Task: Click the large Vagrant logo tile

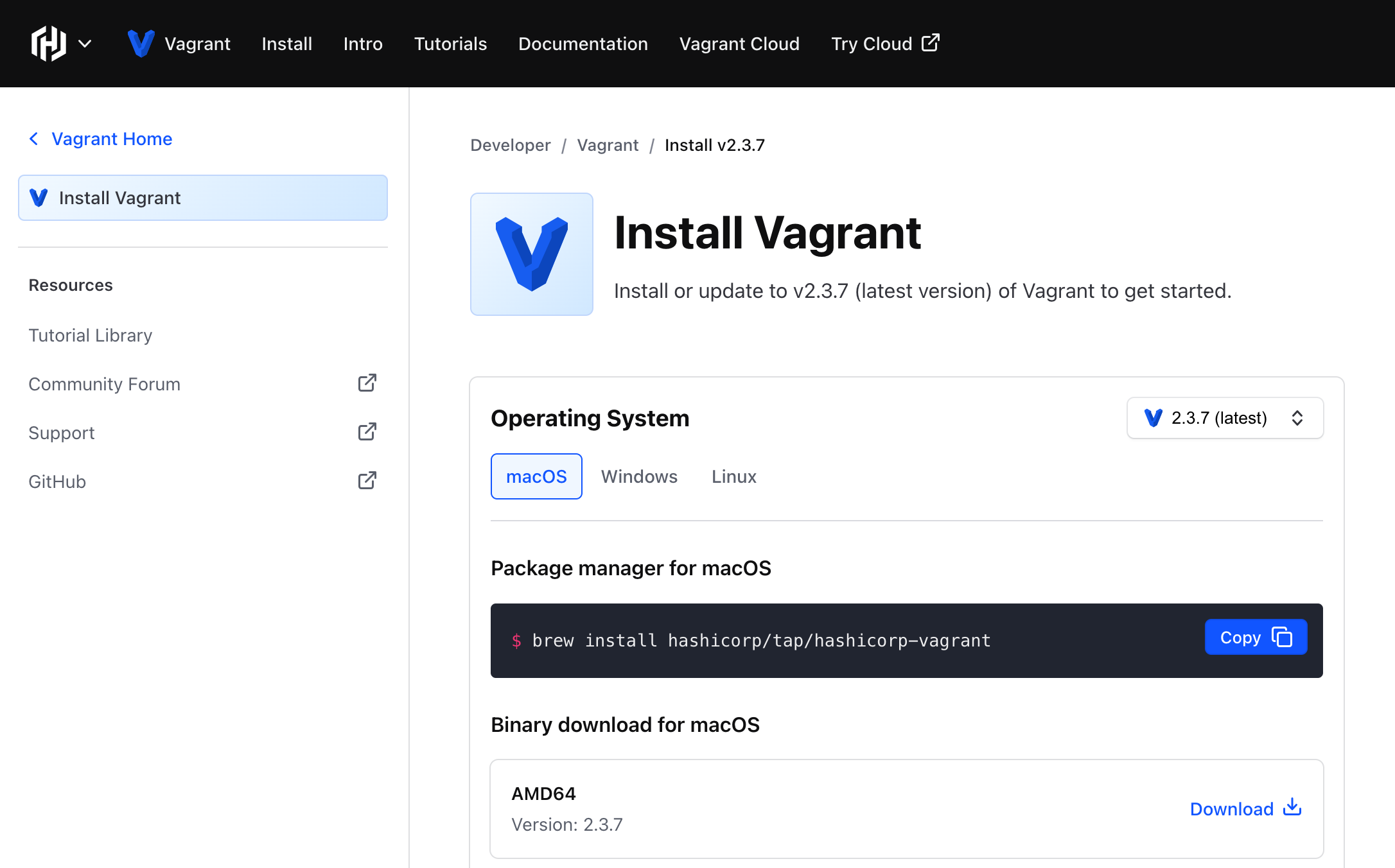Action: tap(532, 254)
